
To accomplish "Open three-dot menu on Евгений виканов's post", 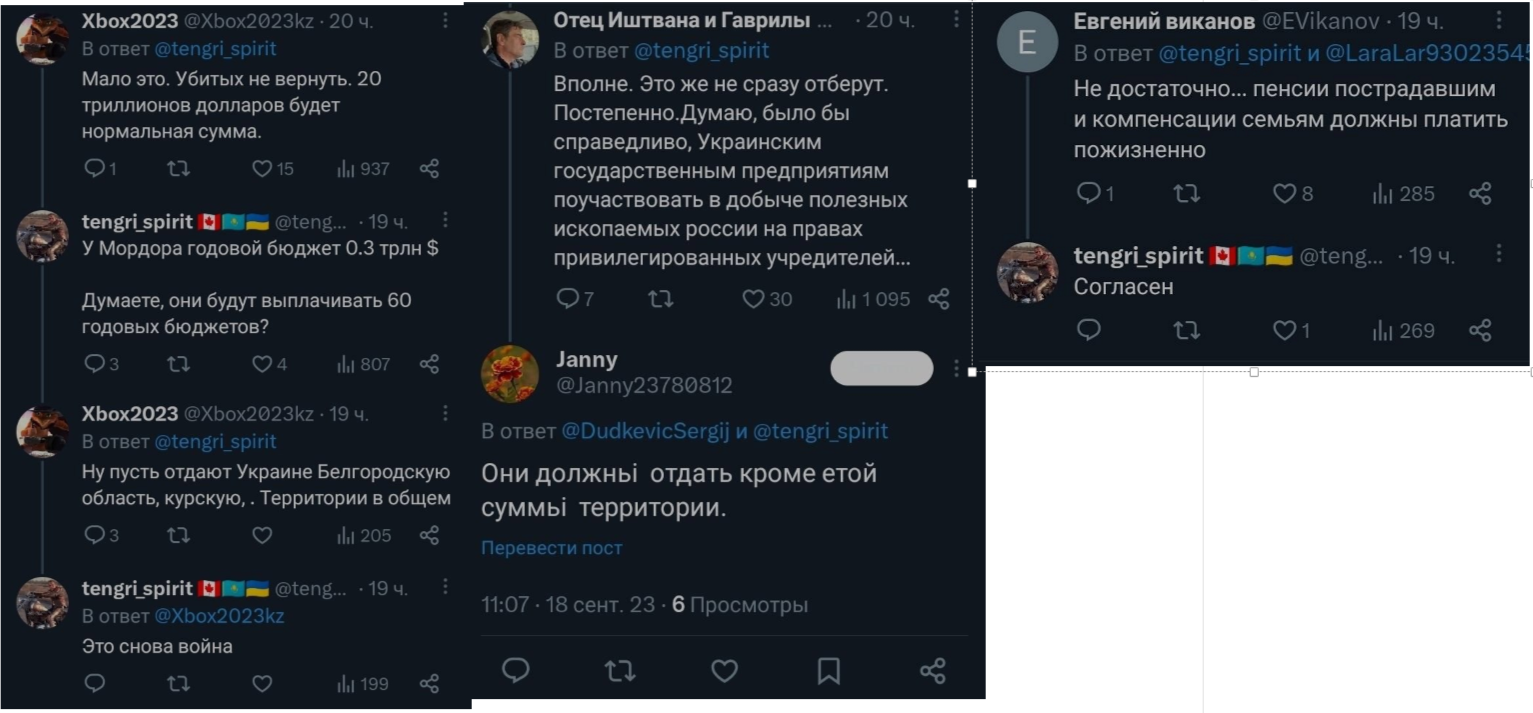I will pos(1499,20).
